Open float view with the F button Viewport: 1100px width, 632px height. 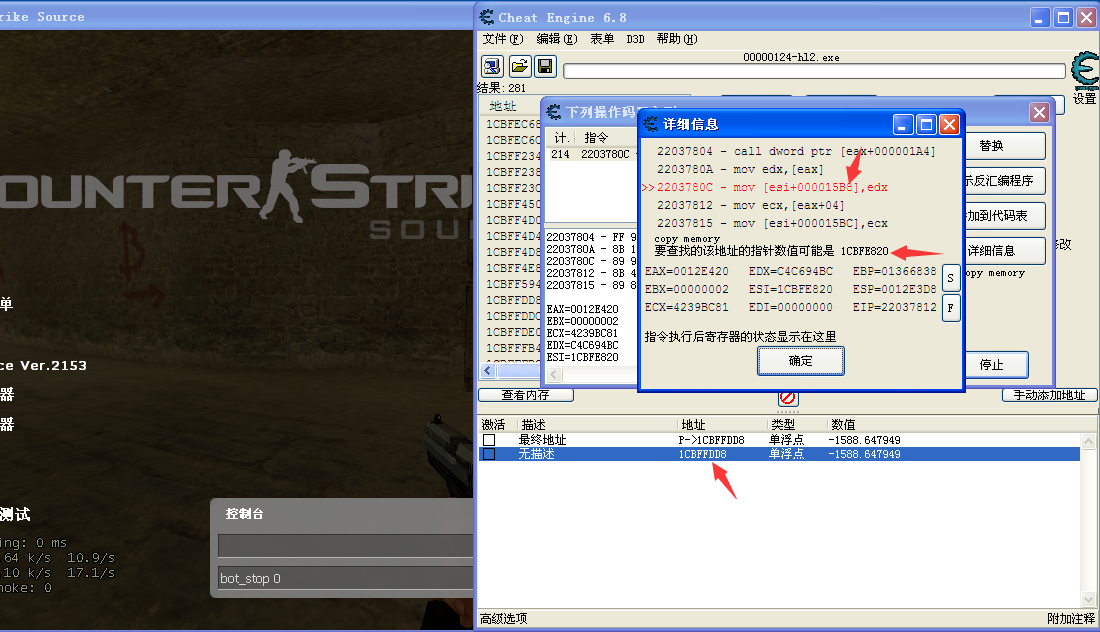click(x=950, y=307)
